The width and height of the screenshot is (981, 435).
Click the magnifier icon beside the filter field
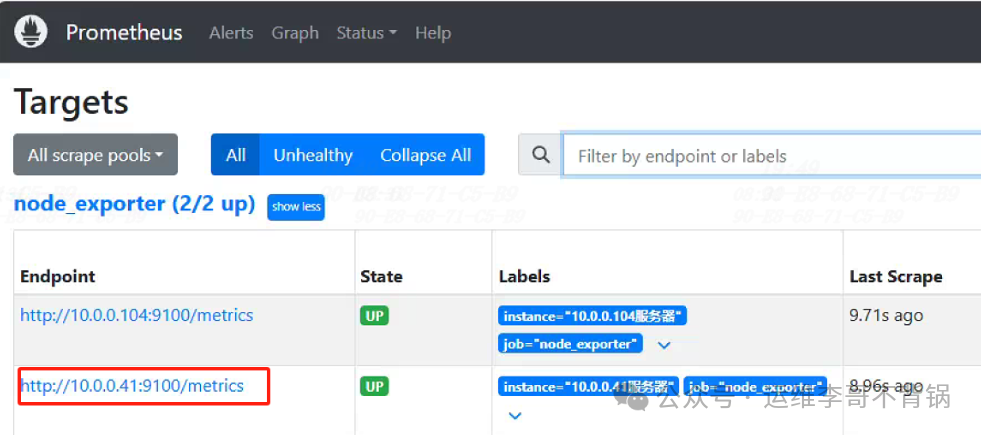541,155
